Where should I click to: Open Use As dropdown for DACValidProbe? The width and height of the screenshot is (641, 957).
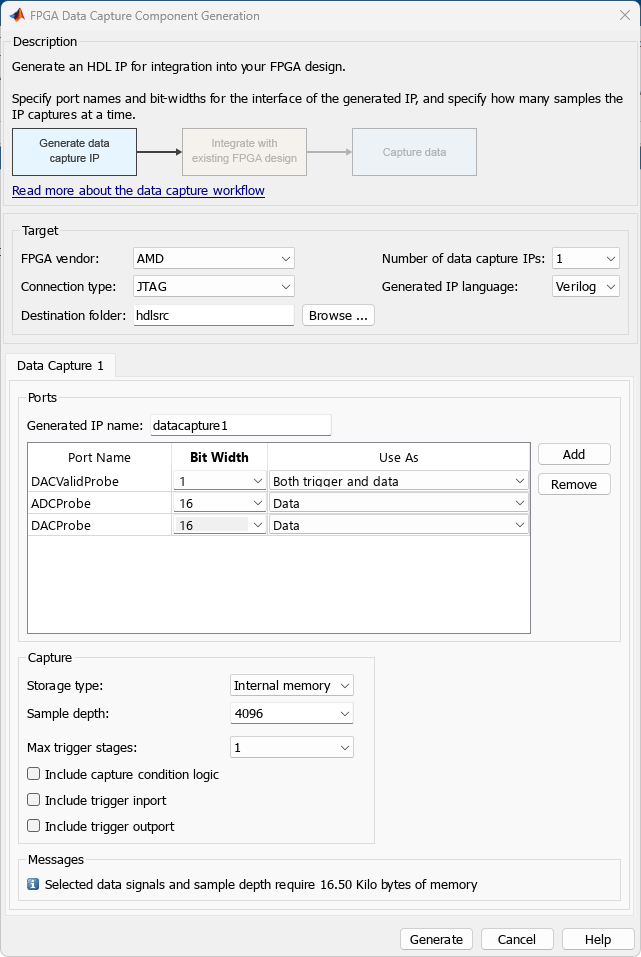coord(398,481)
